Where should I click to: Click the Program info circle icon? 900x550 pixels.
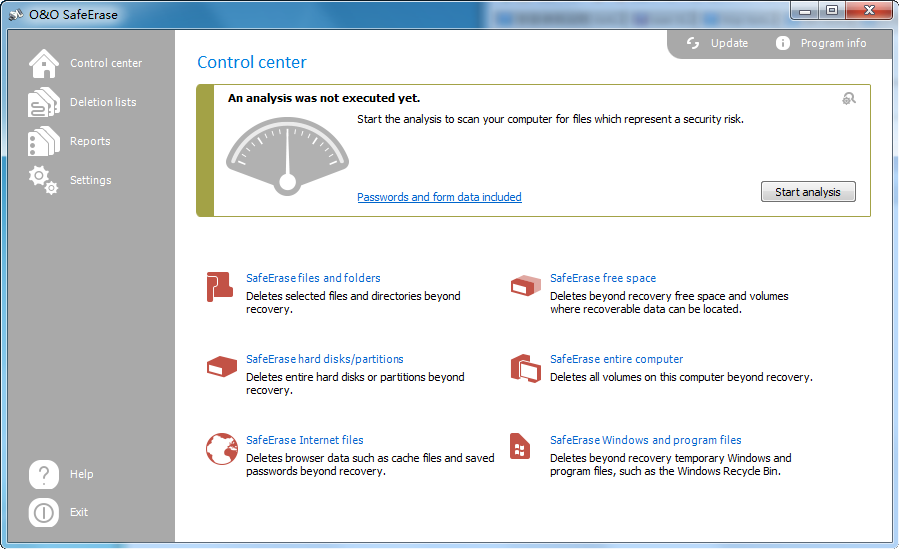coord(783,43)
